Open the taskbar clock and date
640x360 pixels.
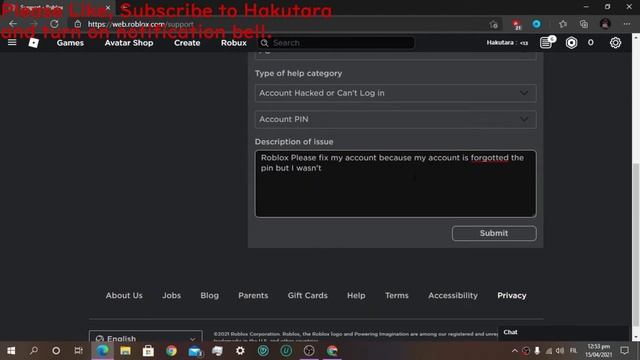click(x=598, y=351)
